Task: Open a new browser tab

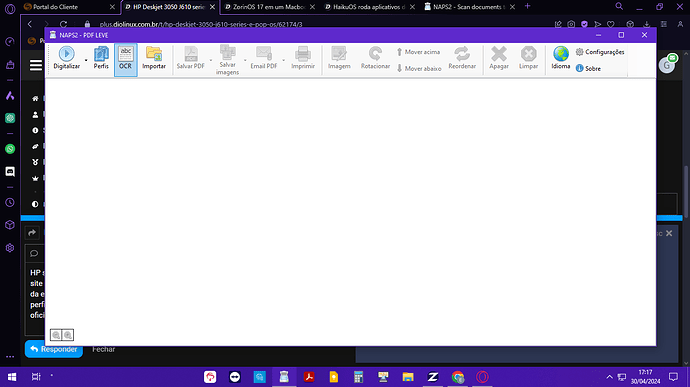Action: coord(527,6)
